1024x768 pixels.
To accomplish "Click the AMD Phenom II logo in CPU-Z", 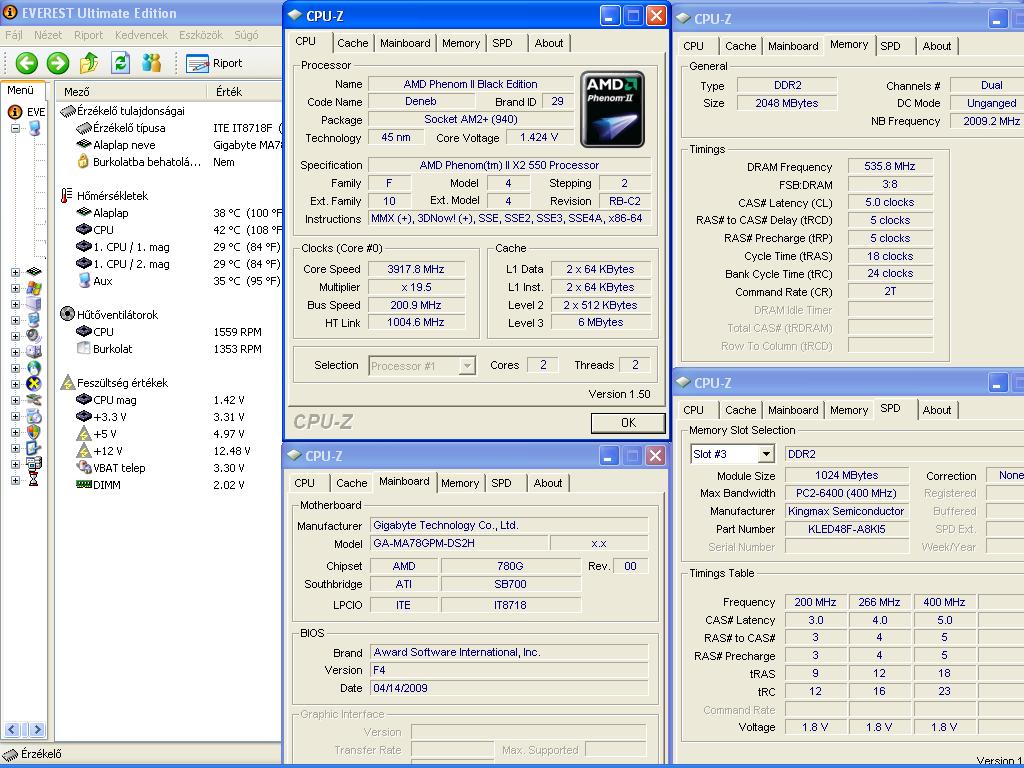I will tap(612, 109).
